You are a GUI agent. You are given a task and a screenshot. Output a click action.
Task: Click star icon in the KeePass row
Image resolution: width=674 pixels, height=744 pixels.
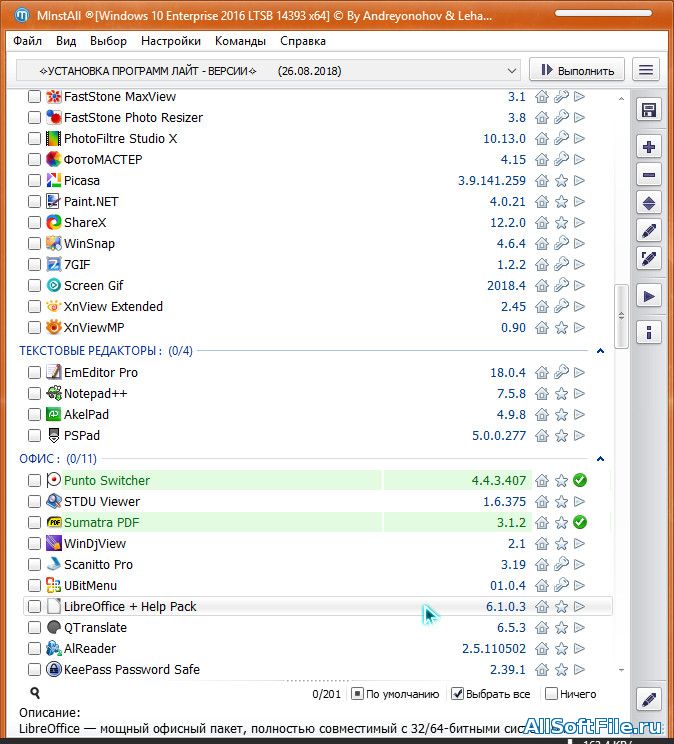click(561, 670)
